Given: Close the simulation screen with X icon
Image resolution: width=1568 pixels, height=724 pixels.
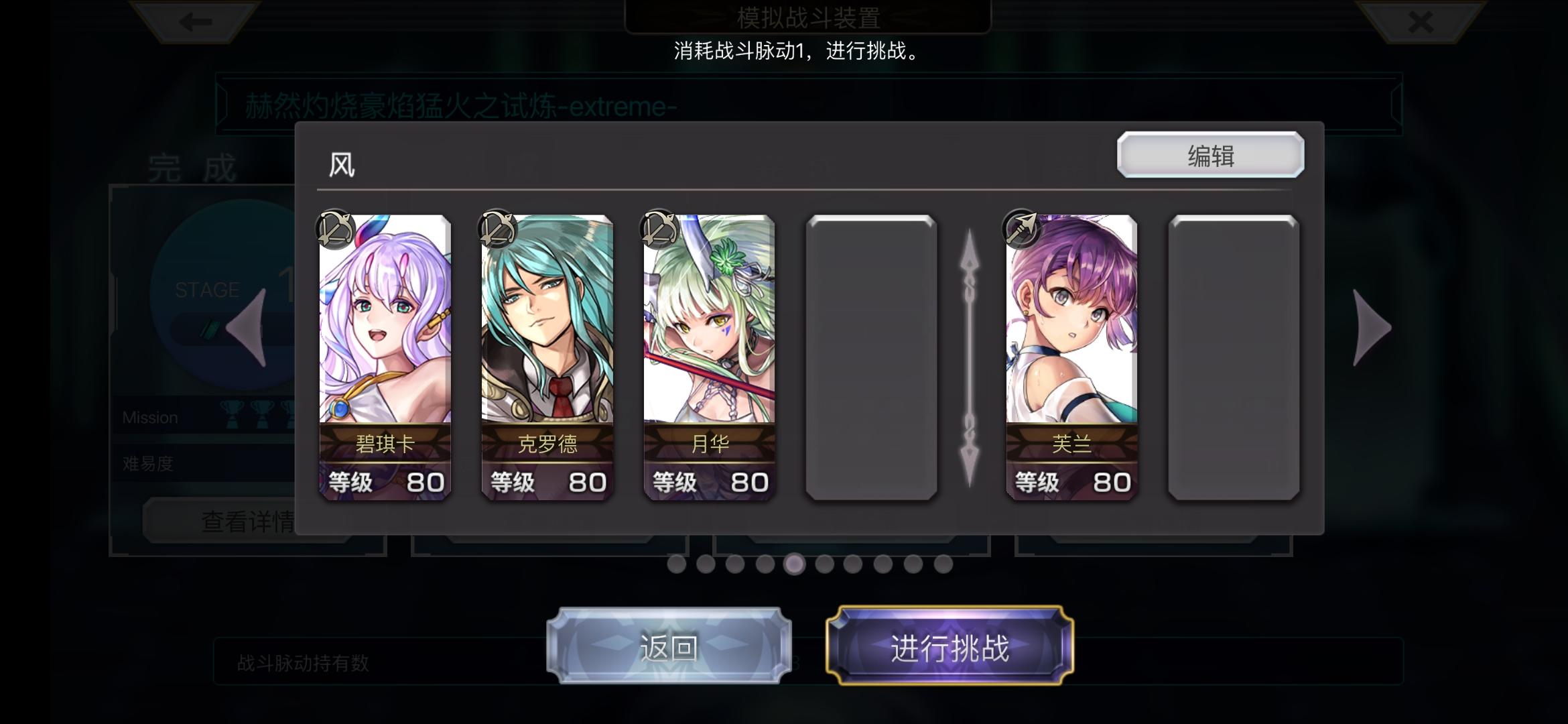Looking at the screenshot, I should click(x=1420, y=22).
